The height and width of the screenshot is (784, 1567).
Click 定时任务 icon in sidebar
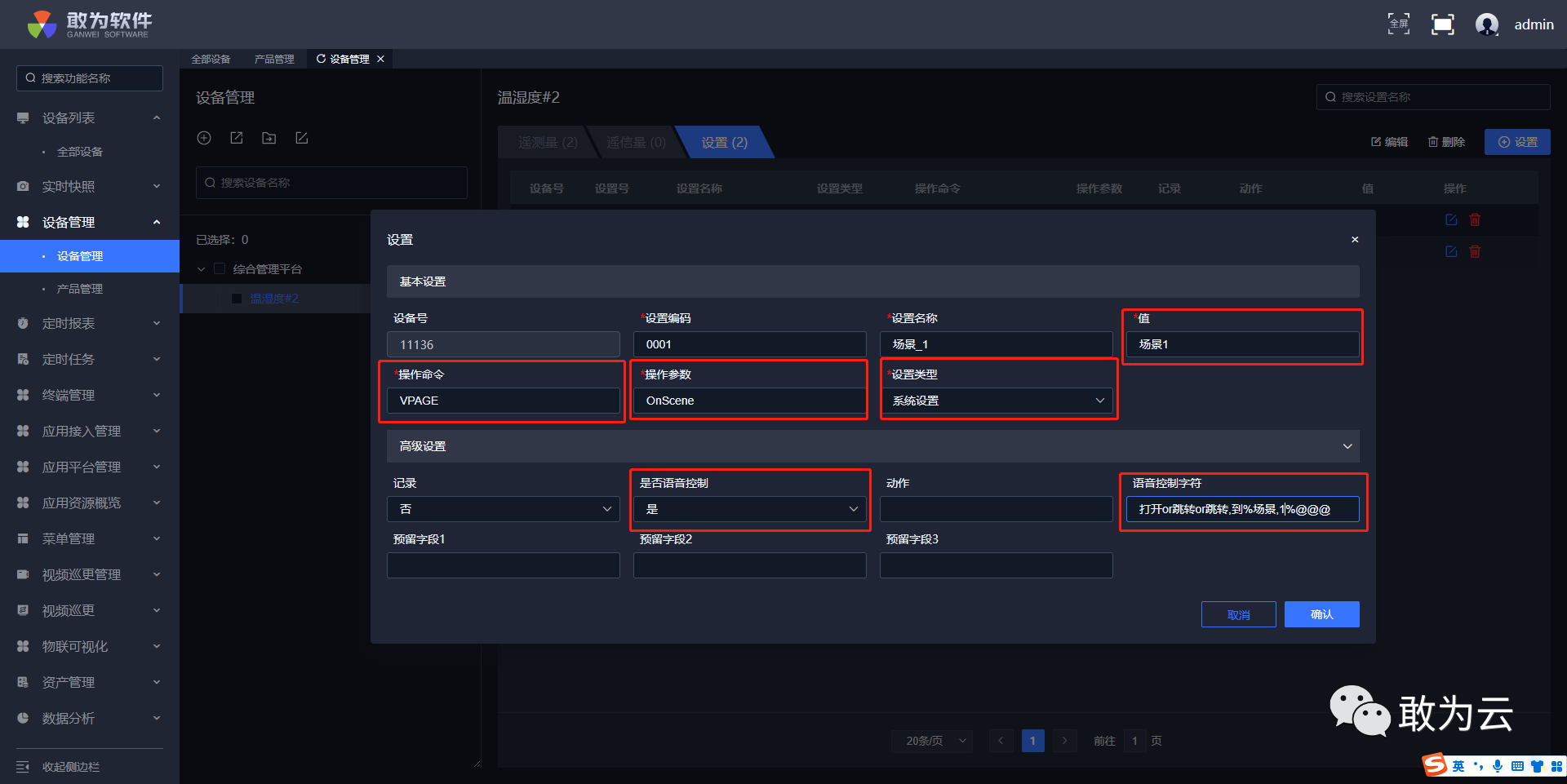click(23, 360)
